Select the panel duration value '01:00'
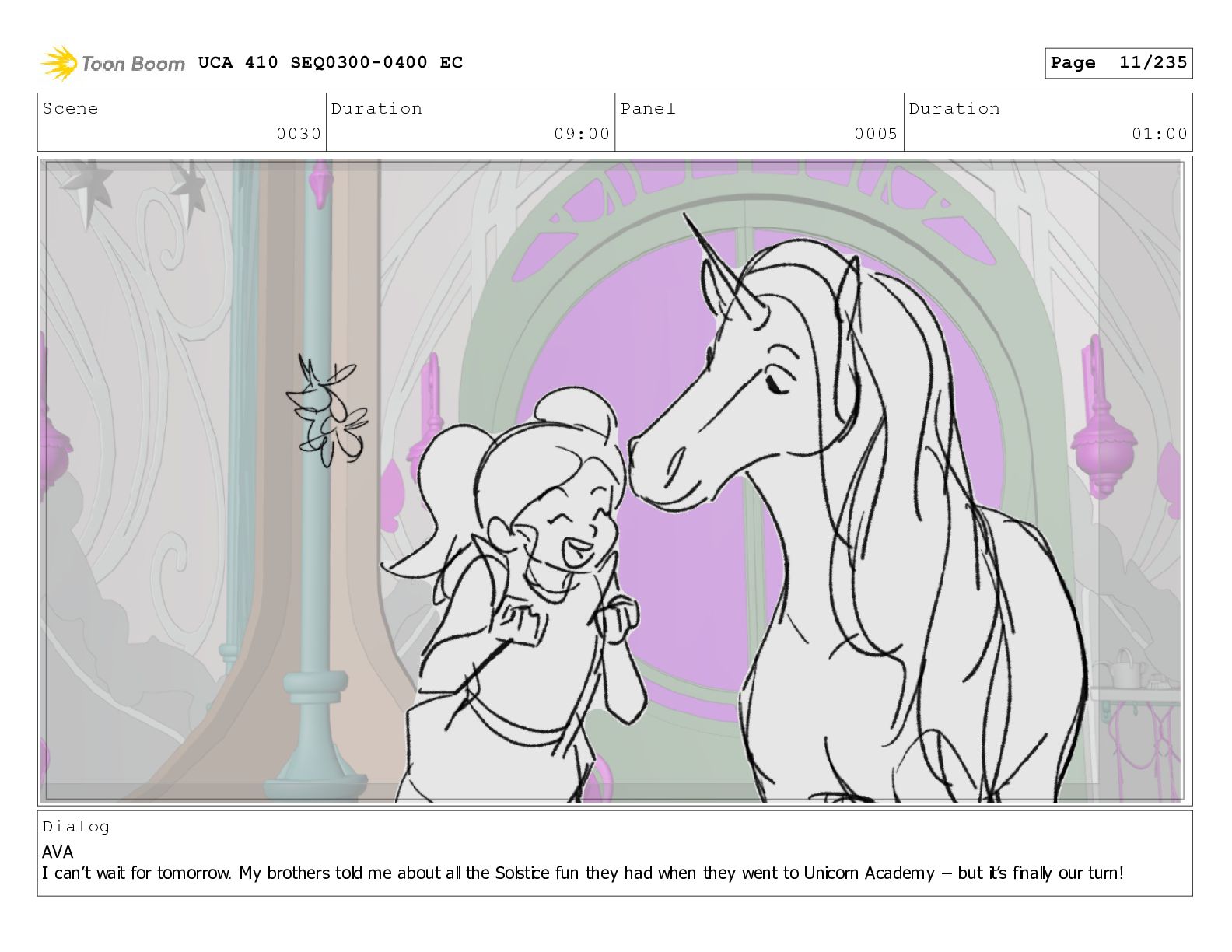 [1160, 134]
